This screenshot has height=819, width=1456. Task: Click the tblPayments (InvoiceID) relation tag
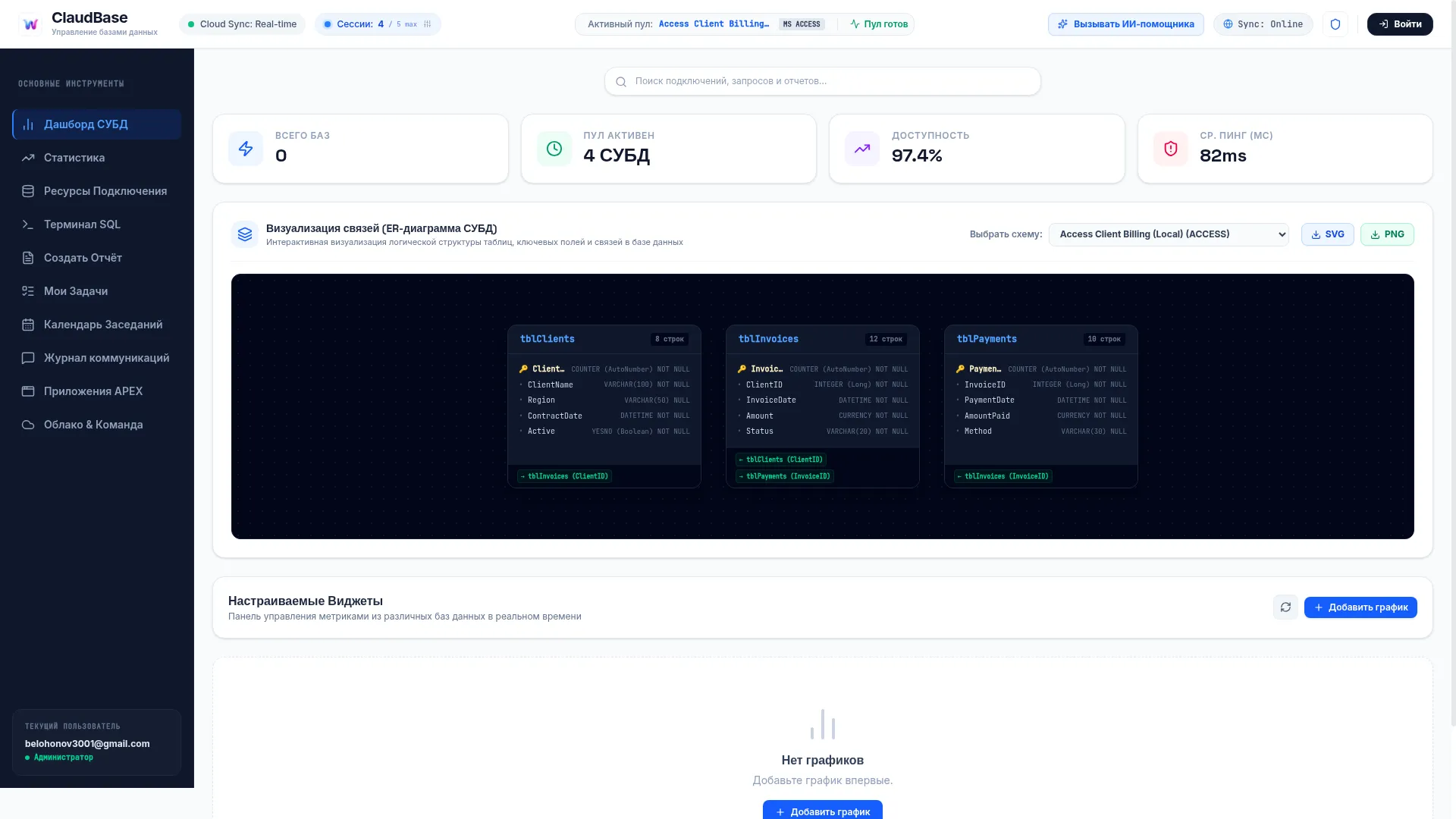coord(785,476)
